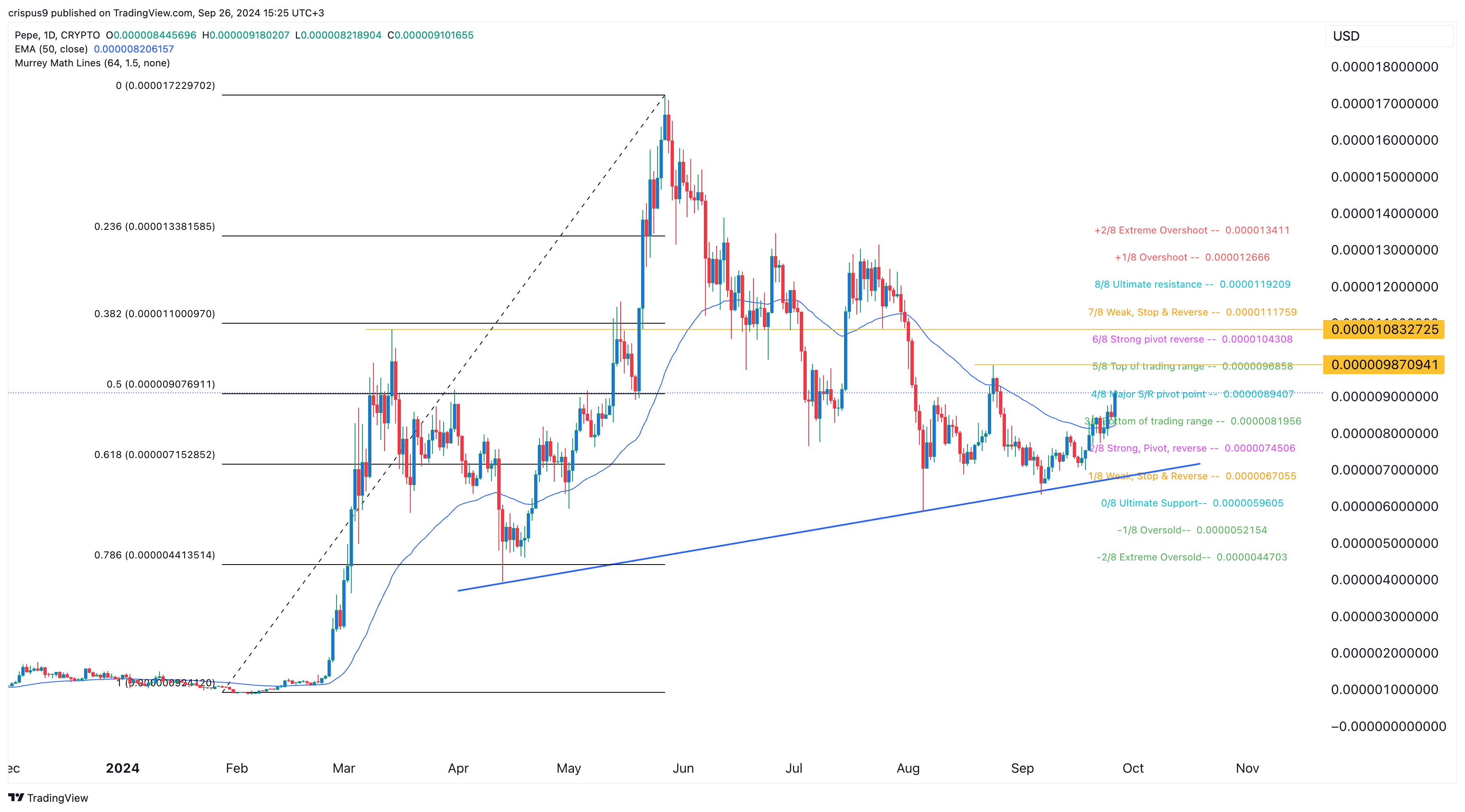1465x812 pixels.
Task: Click the 0.618 Fibonacci level label
Action: 155,455
